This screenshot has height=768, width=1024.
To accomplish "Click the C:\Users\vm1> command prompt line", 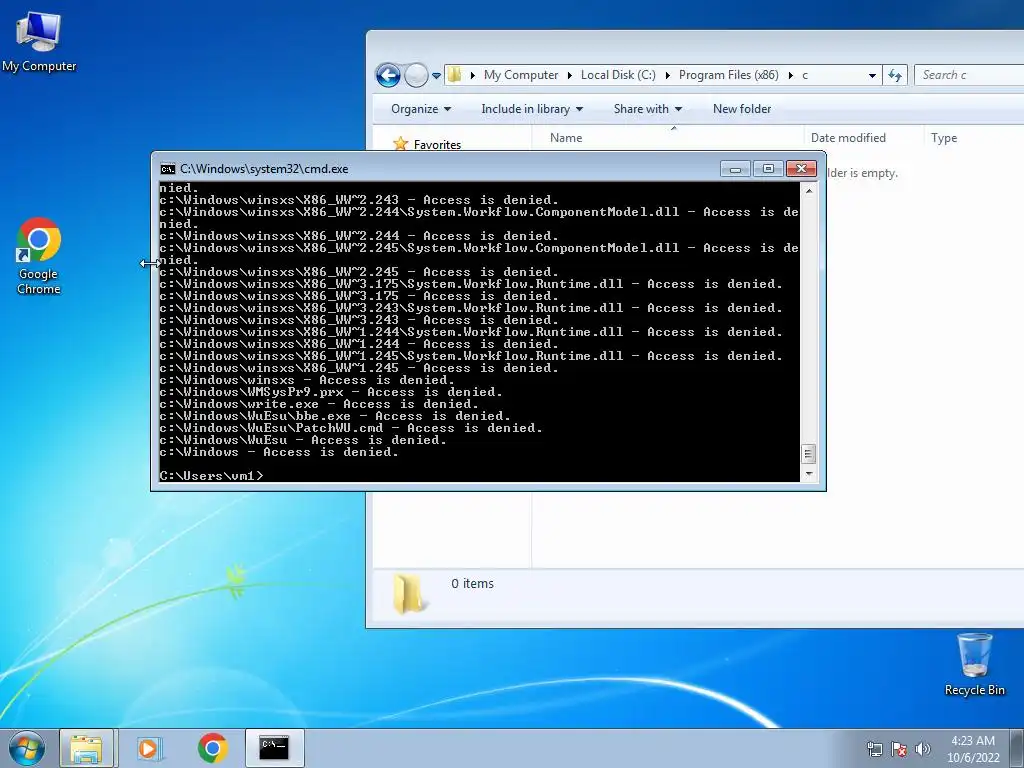I will tap(212, 475).
